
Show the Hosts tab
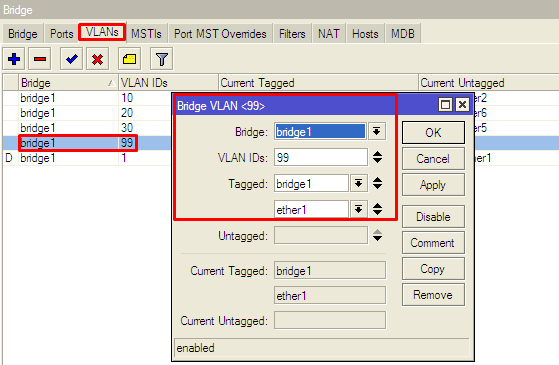click(x=365, y=34)
